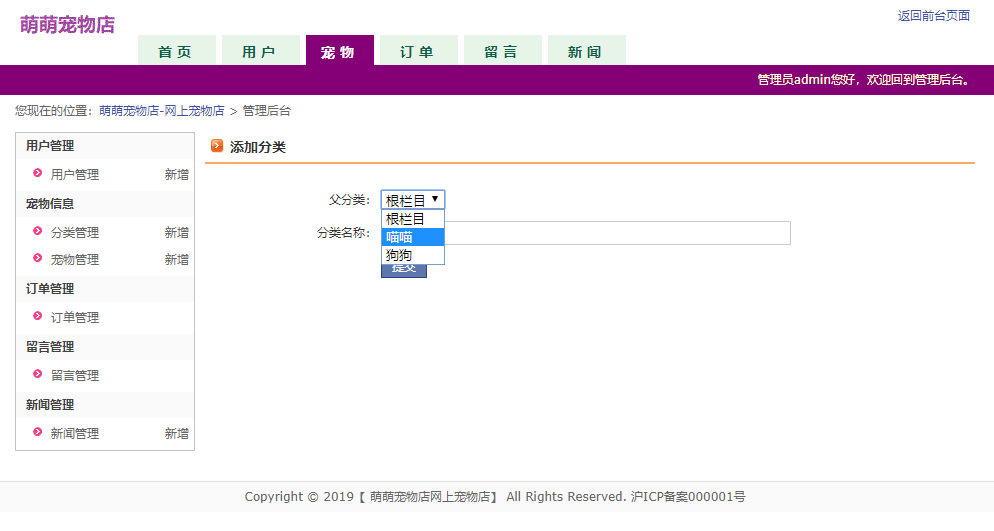This screenshot has width=994, height=531.
Task: Choose 喵喵 from the parent category list
Action: [413, 237]
